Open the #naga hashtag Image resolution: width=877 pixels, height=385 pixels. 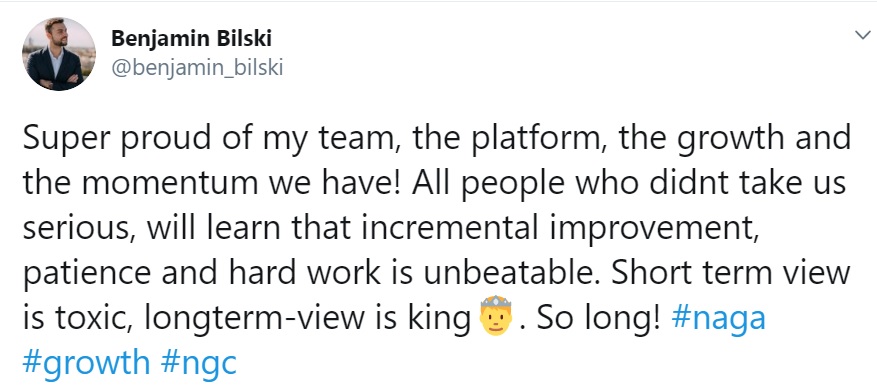tap(718, 318)
